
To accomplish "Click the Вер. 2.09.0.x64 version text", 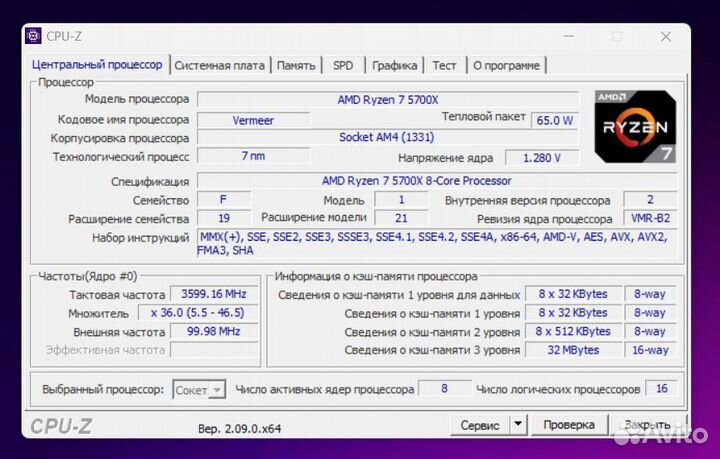I will (x=239, y=429).
